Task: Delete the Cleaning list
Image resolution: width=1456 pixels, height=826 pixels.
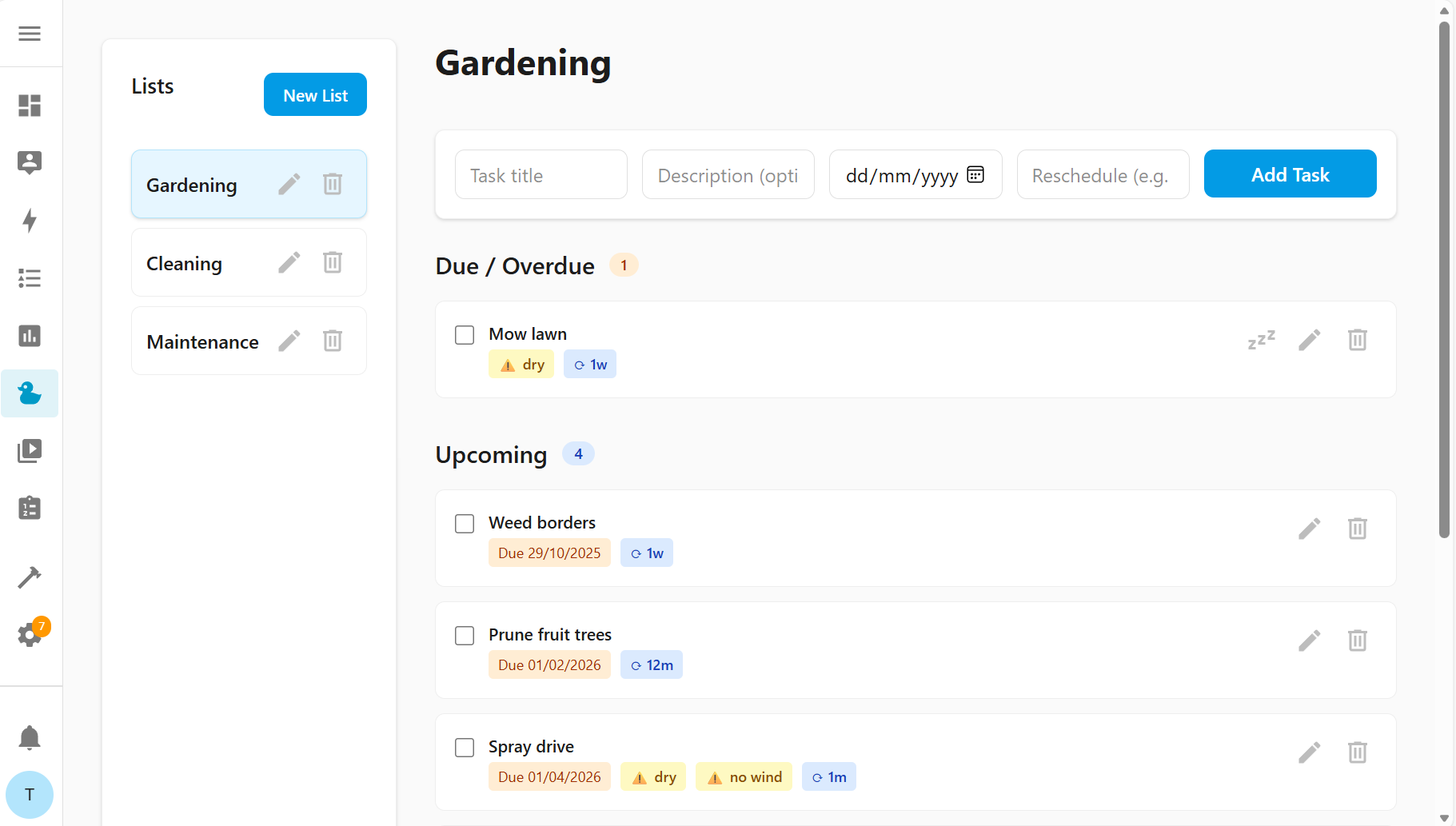Action: [333, 263]
